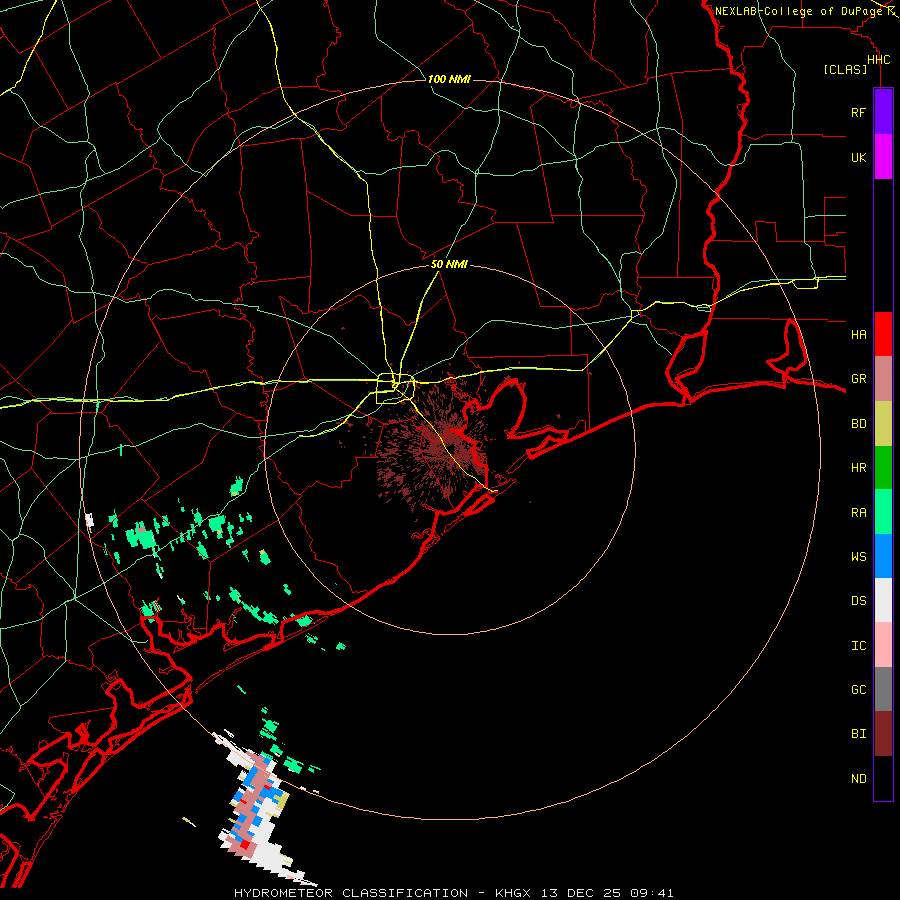Click the RF purple legend swatch
The height and width of the screenshot is (900, 900).
pos(883,112)
